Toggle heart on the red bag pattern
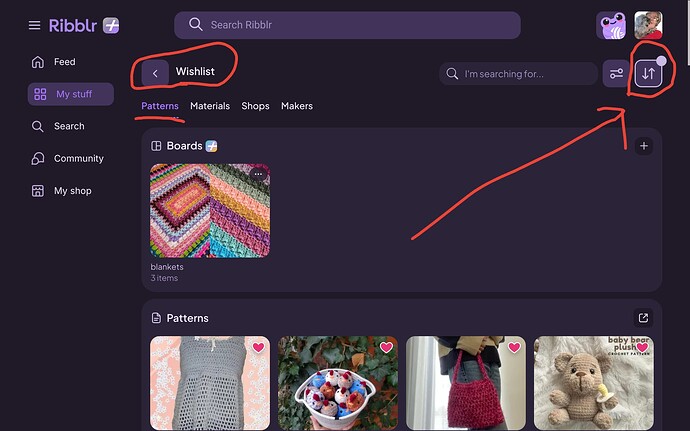690x431 pixels. (514, 347)
